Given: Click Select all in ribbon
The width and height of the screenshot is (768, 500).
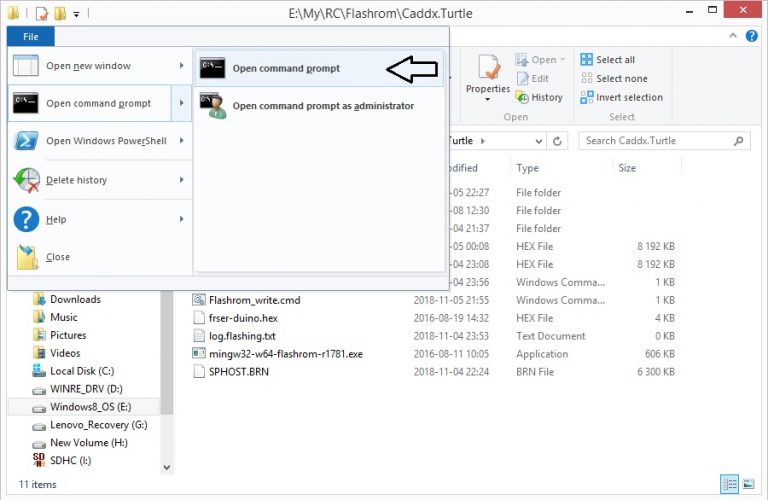Looking at the screenshot, I should 608,60.
